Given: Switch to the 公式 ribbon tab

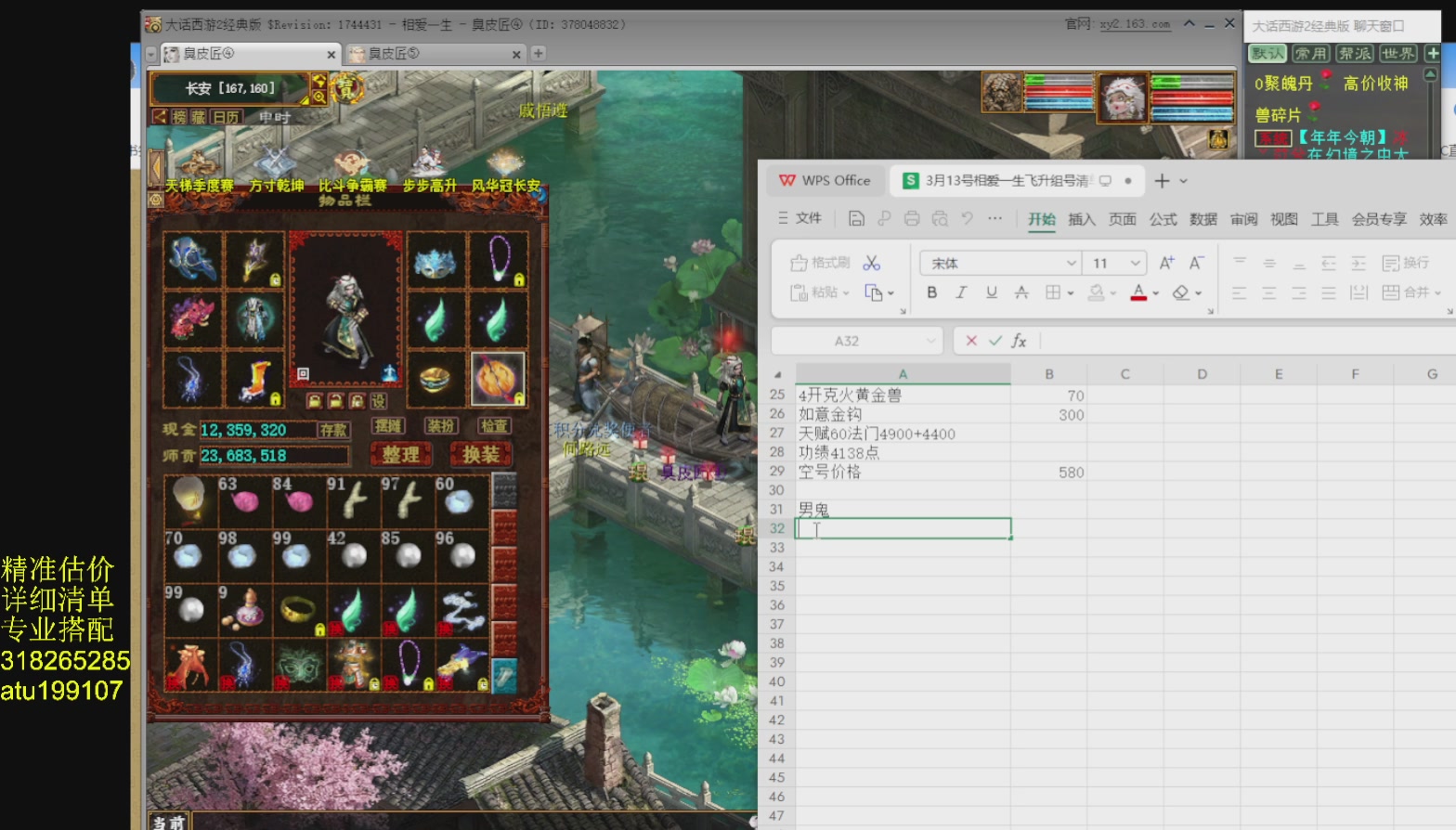Looking at the screenshot, I should coord(1163,219).
